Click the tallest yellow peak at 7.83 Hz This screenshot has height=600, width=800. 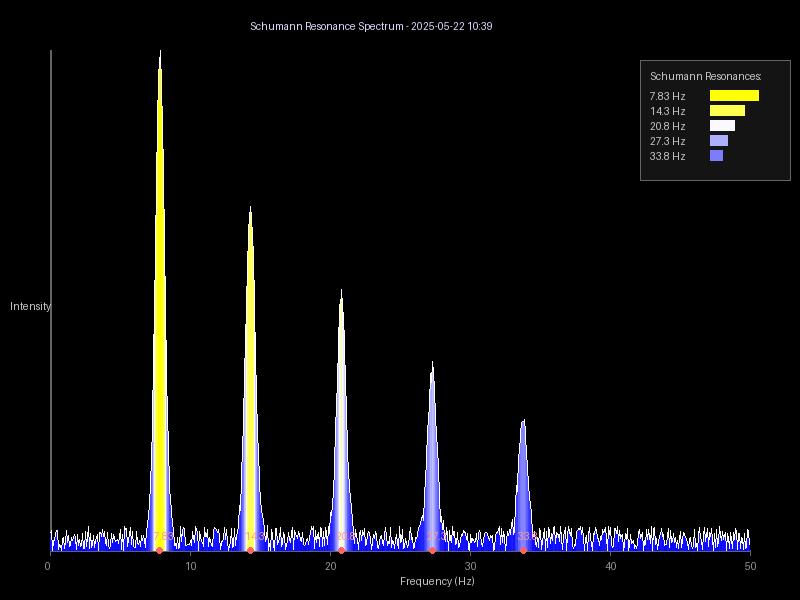pyautogui.click(x=160, y=301)
